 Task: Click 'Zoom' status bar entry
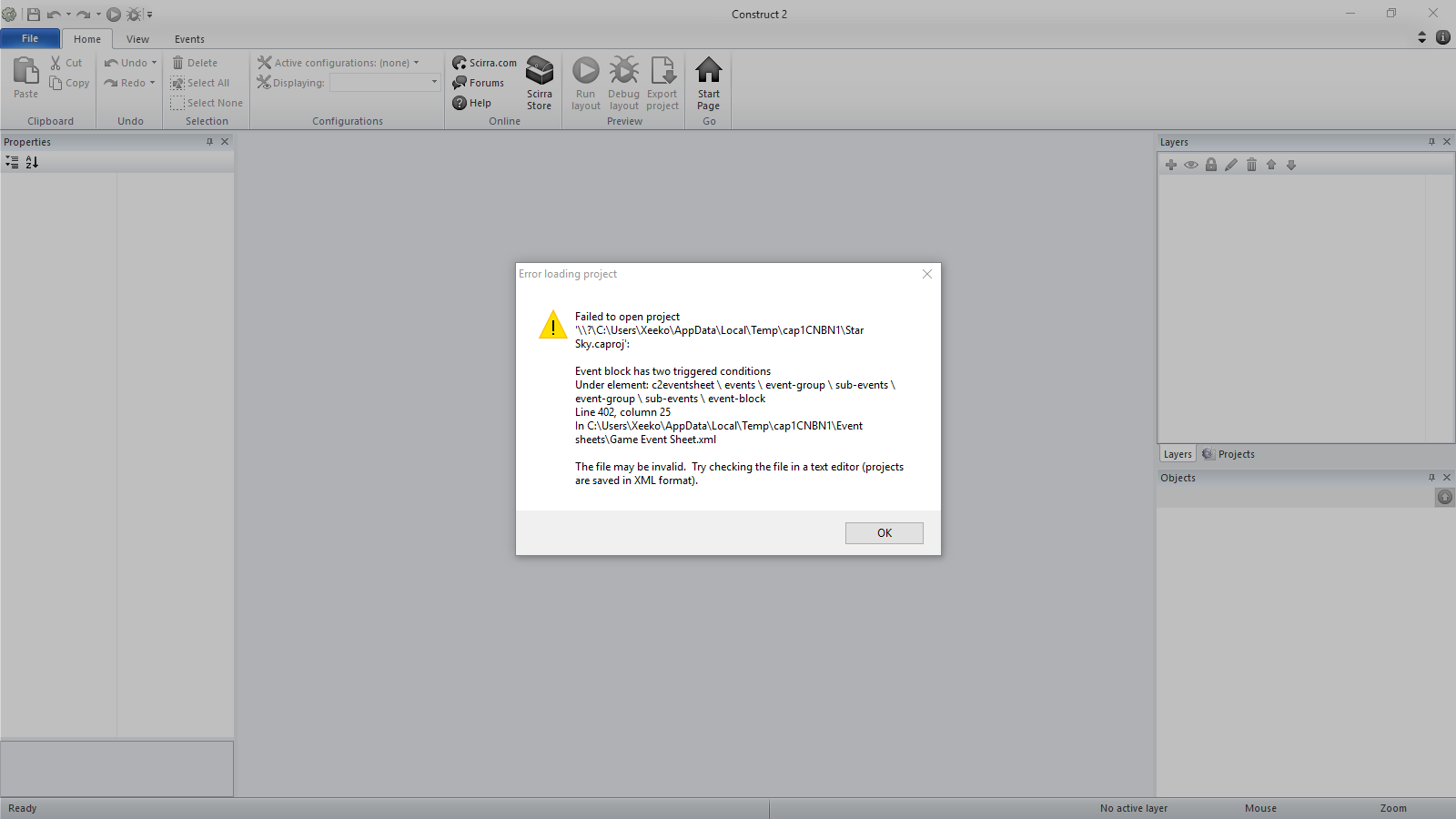(x=1393, y=808)
